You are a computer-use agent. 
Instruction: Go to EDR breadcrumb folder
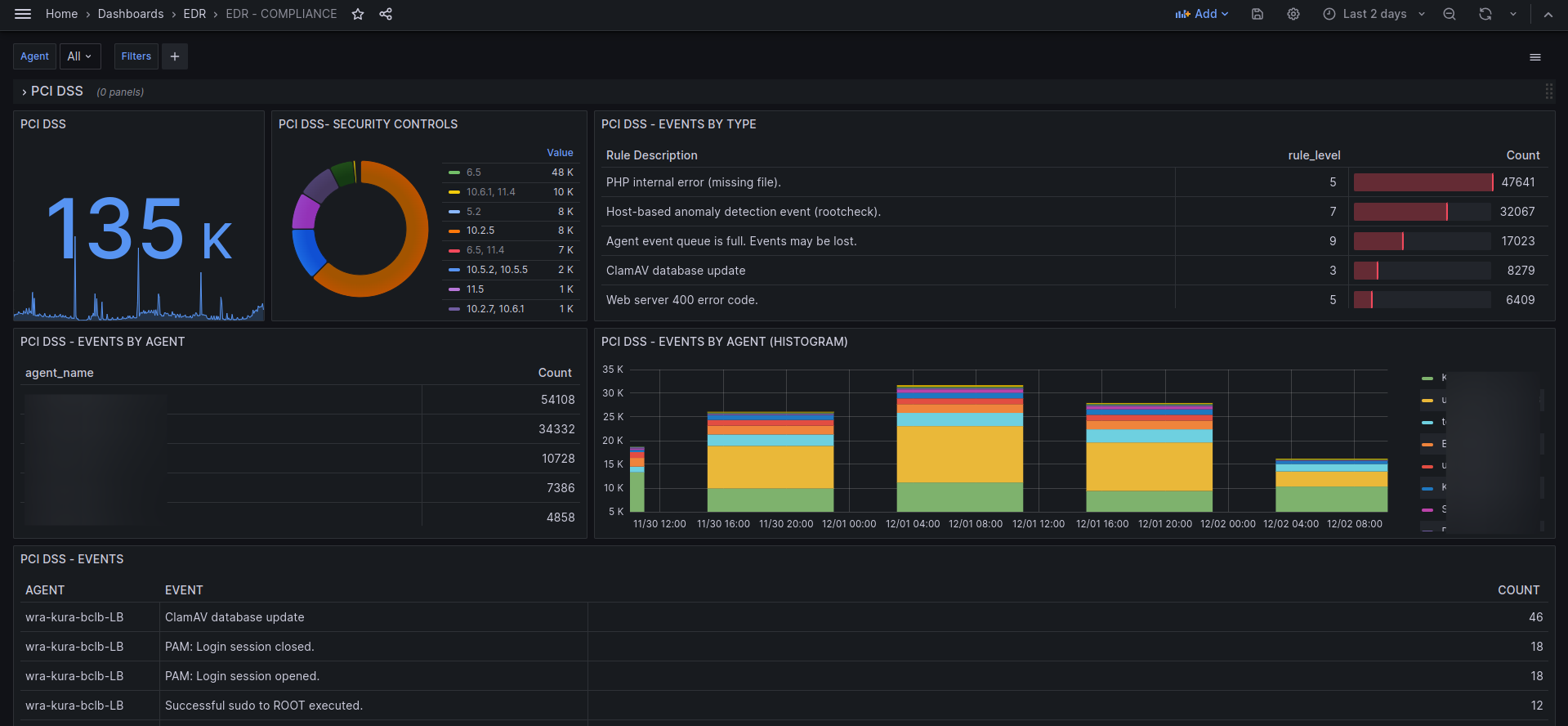(194, 14)
